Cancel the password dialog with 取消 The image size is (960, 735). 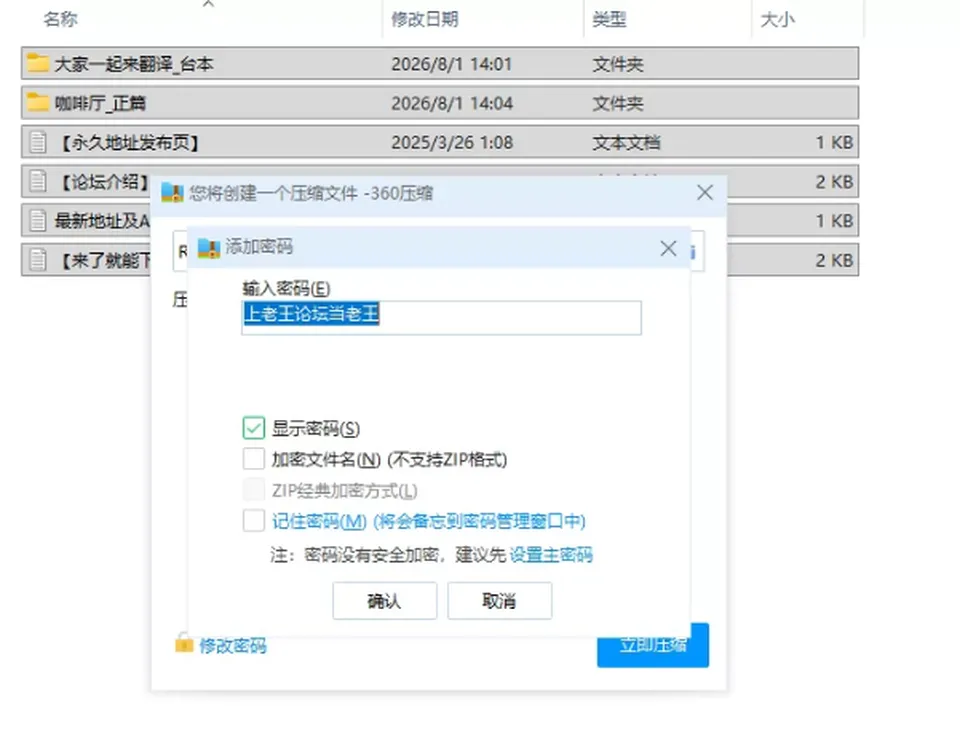click(500, 601)
